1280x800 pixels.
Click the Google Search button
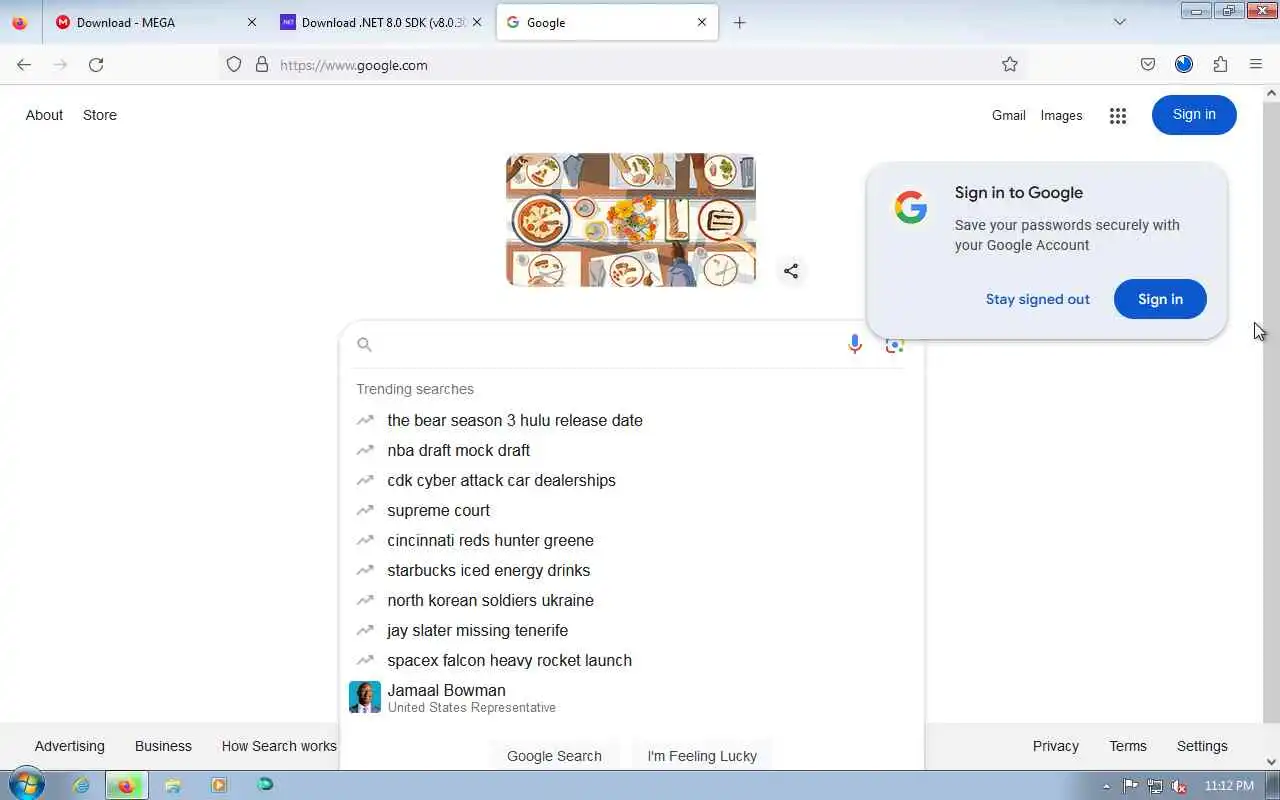(554, 756)
